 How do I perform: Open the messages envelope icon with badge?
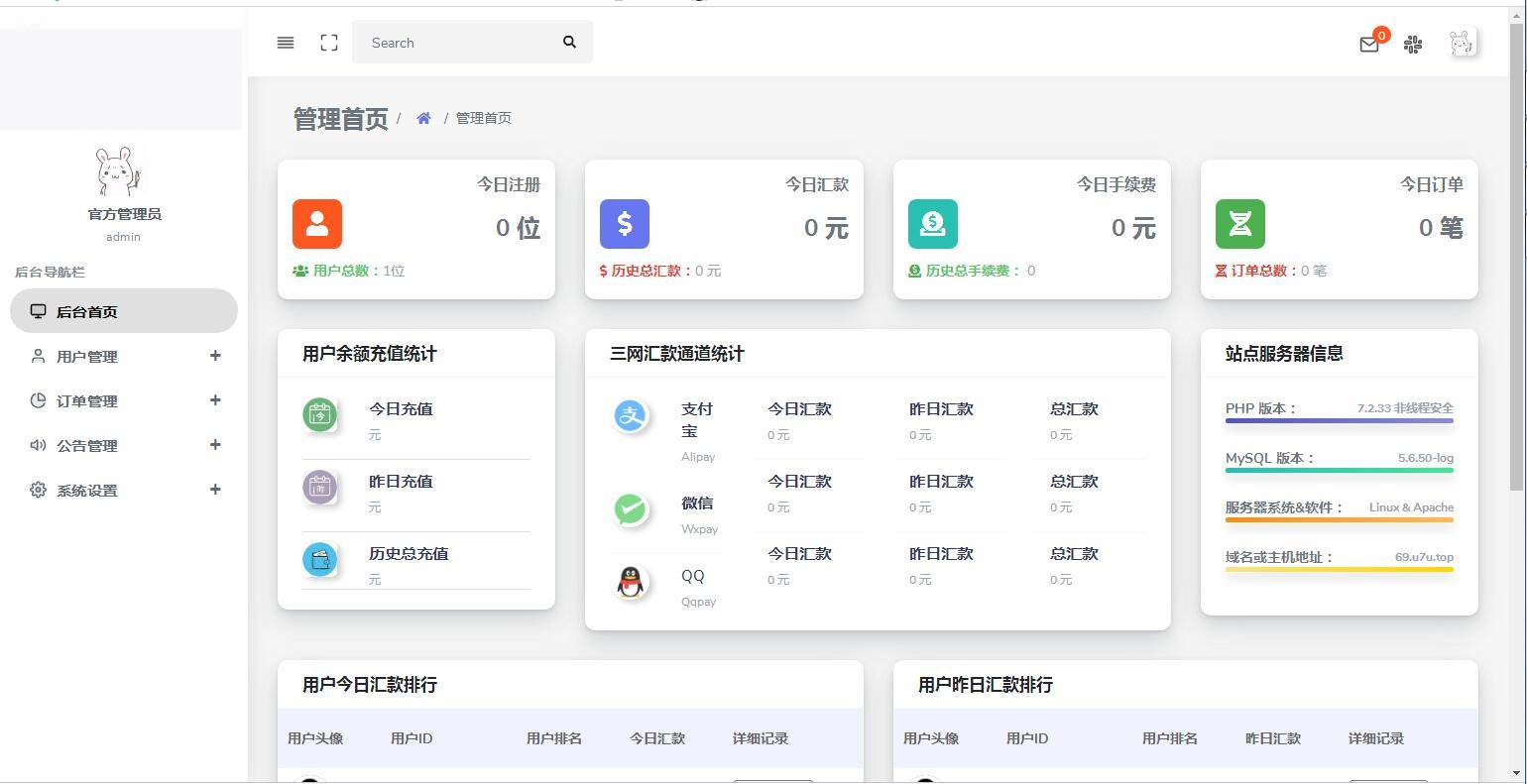(x=1368, y=45)
